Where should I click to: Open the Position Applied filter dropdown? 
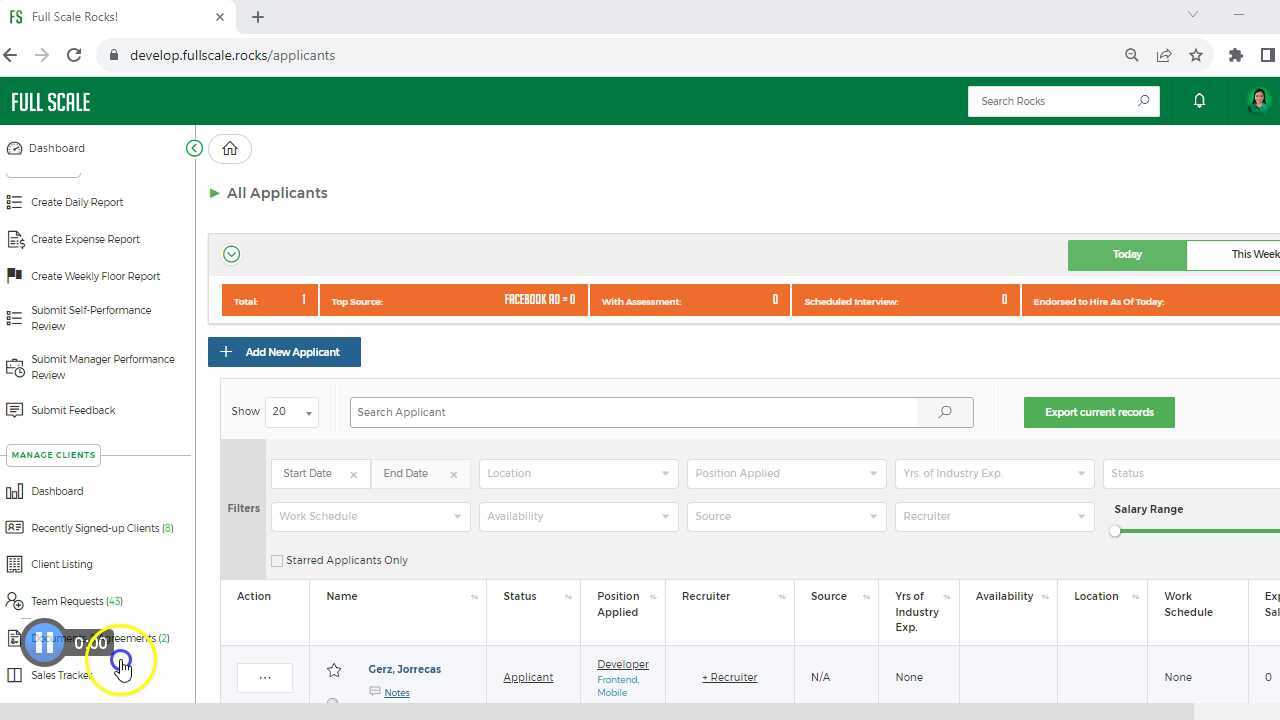pos(785,473)
